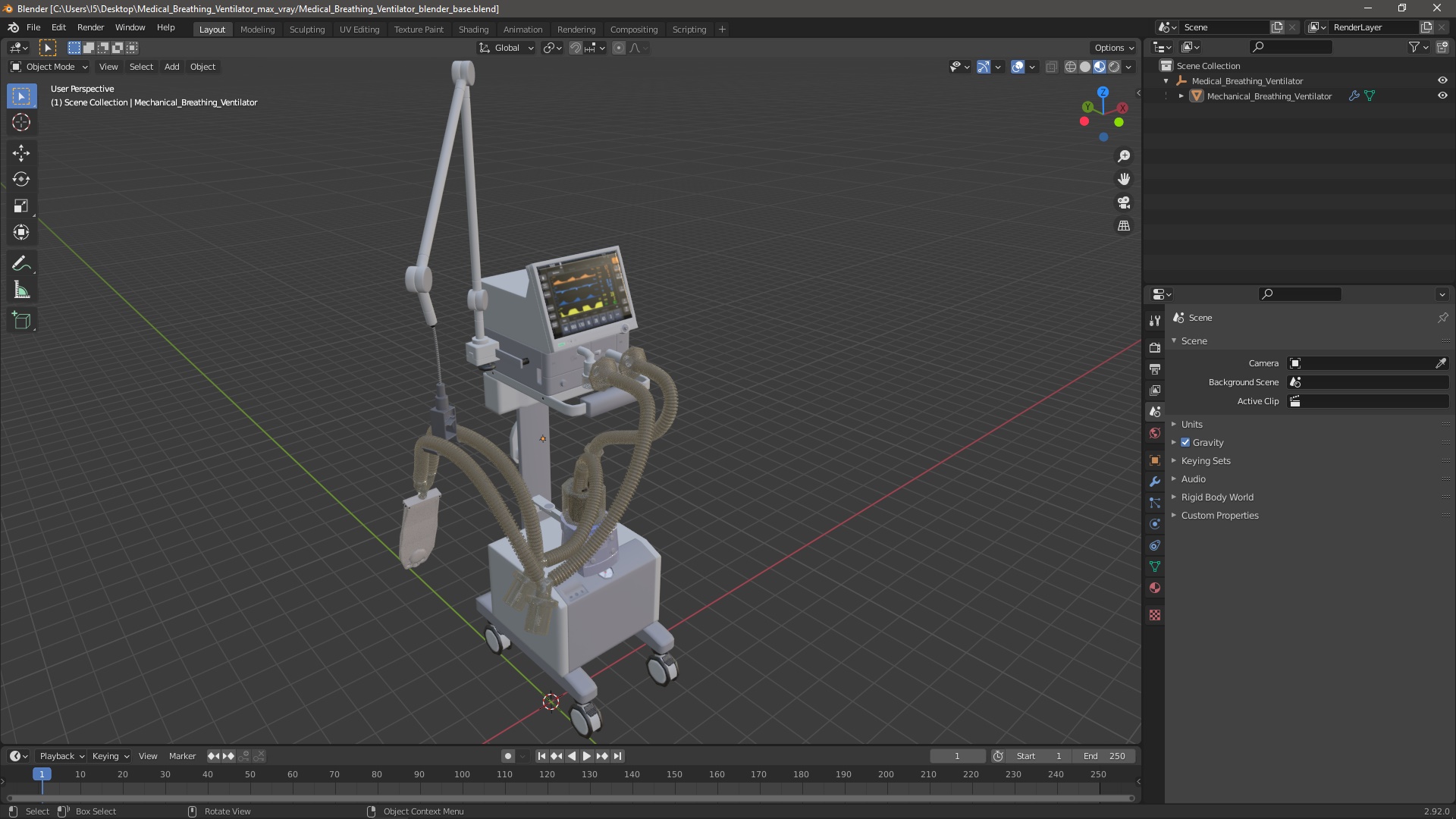
Task: Click the timeline horizontal scrollbar
Action: point(570,798)
